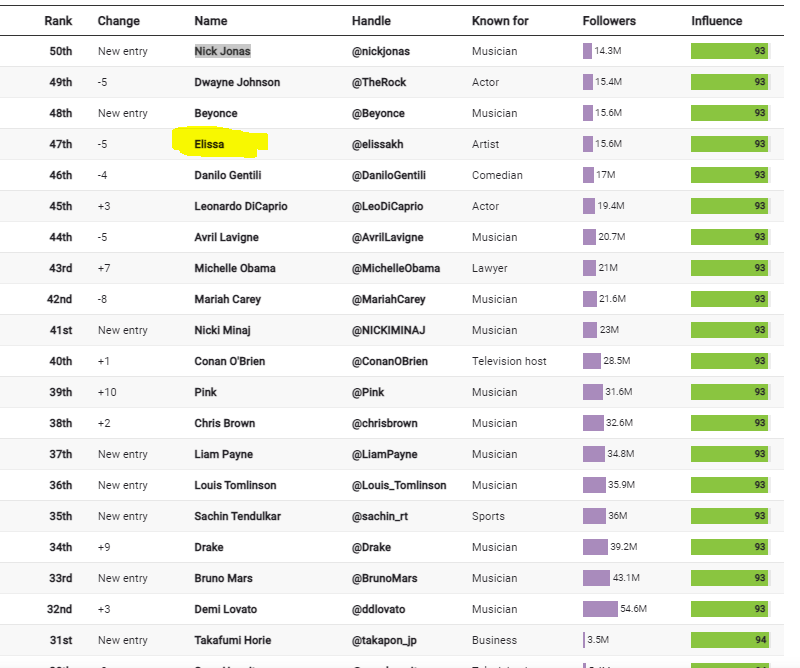Viewport: 800px width, 668px height.
Task: Click the name Bruno Mars
Action: tap(223, 578)
